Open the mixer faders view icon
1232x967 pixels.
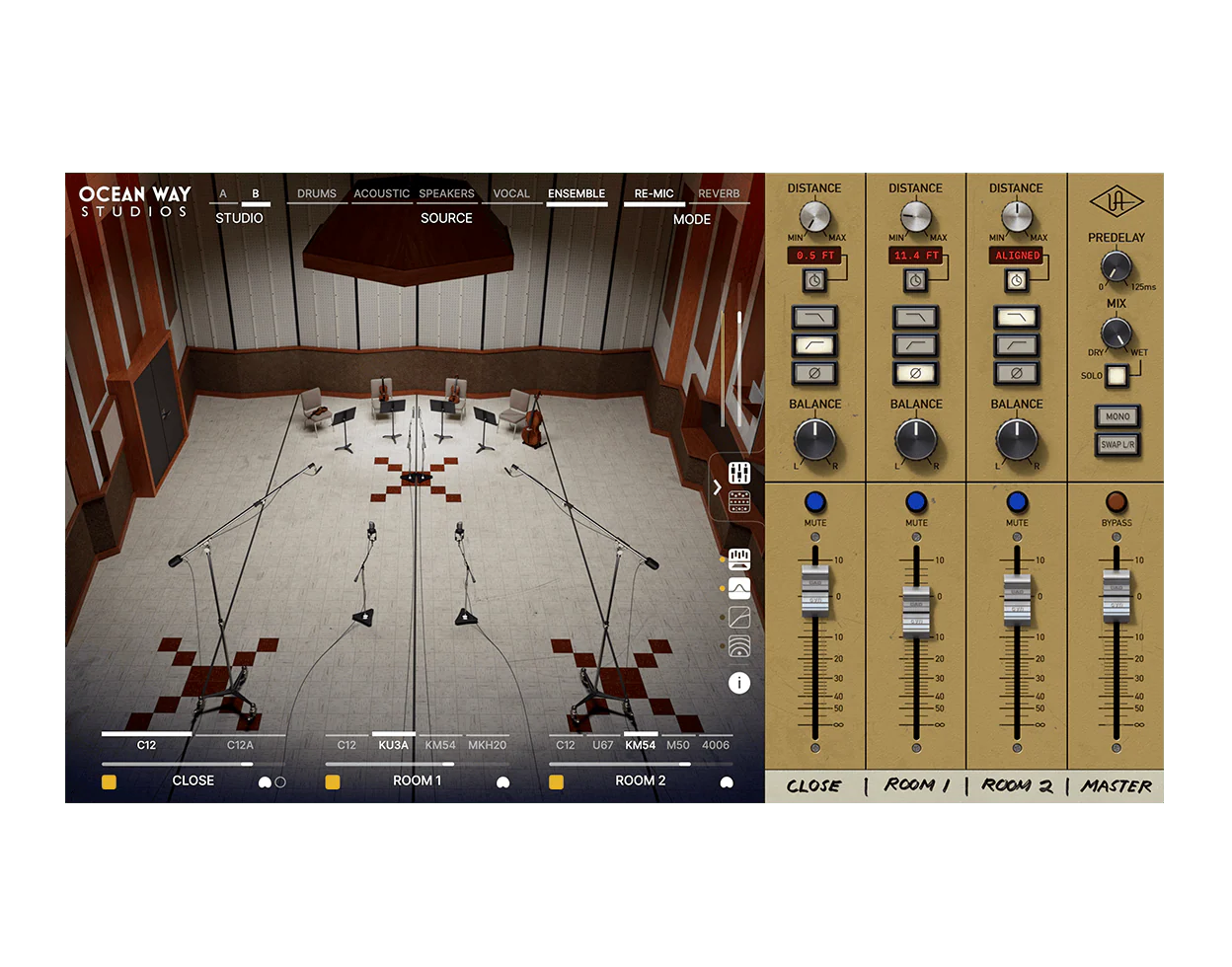[x=739, y=473]
